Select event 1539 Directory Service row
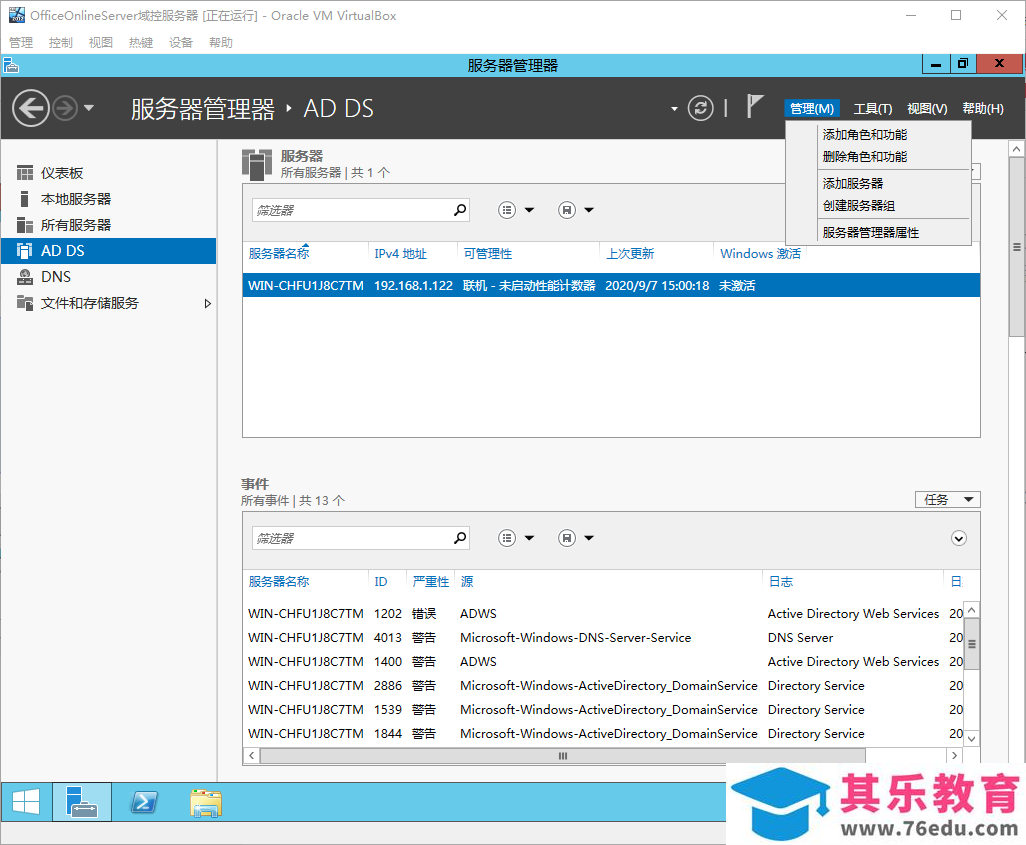The height and width of the screenshot is (845, 1026). point(605,710)
